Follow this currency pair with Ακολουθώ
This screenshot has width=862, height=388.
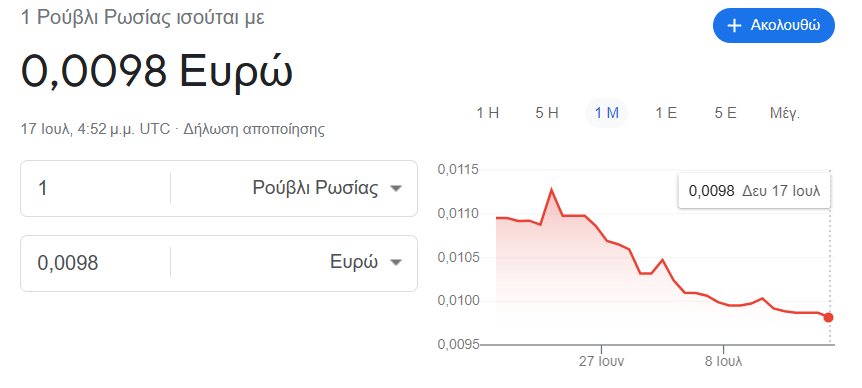pos(773,26)
